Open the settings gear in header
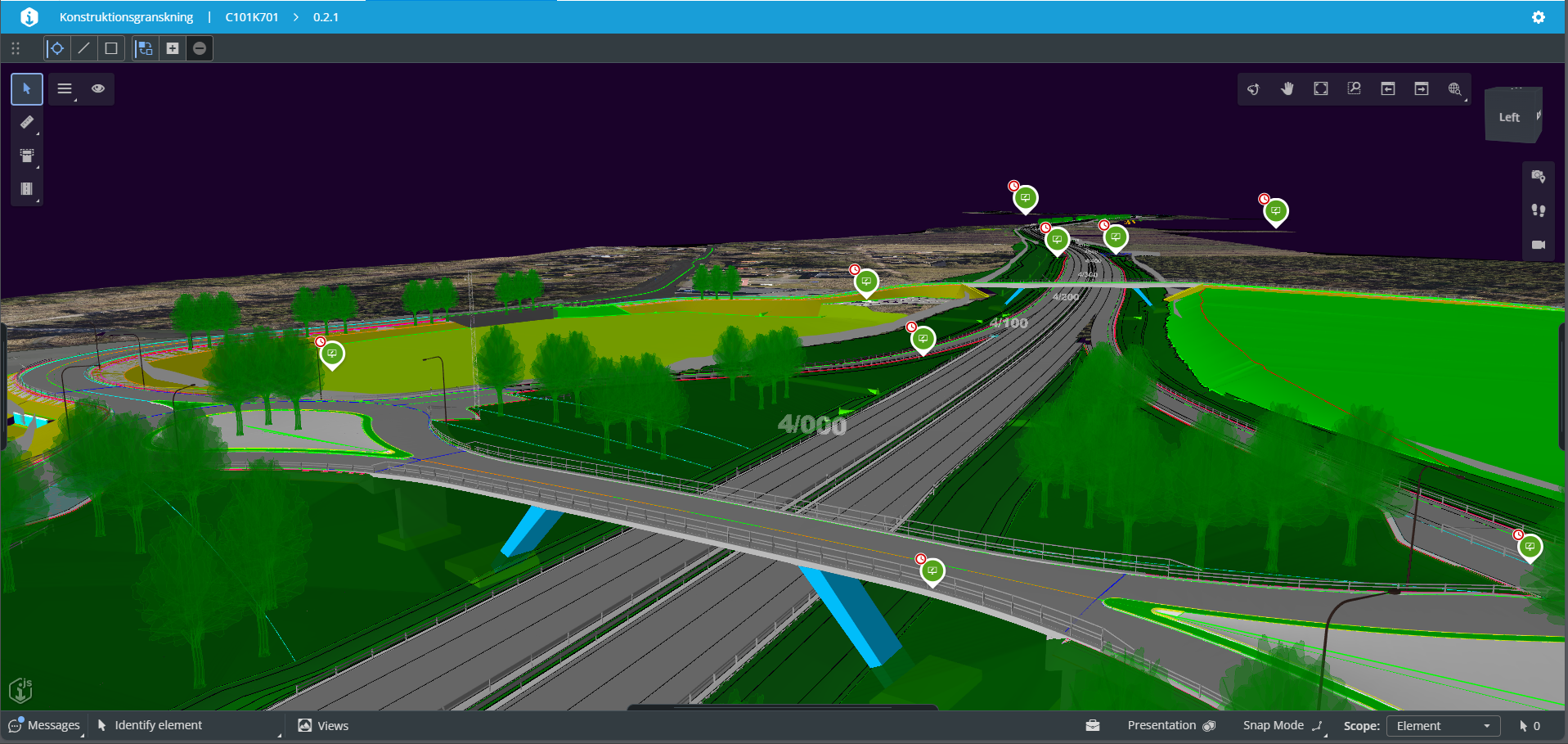This screenshot has height=744, width=1568. pyautogui.click(x=1539, y=17)
